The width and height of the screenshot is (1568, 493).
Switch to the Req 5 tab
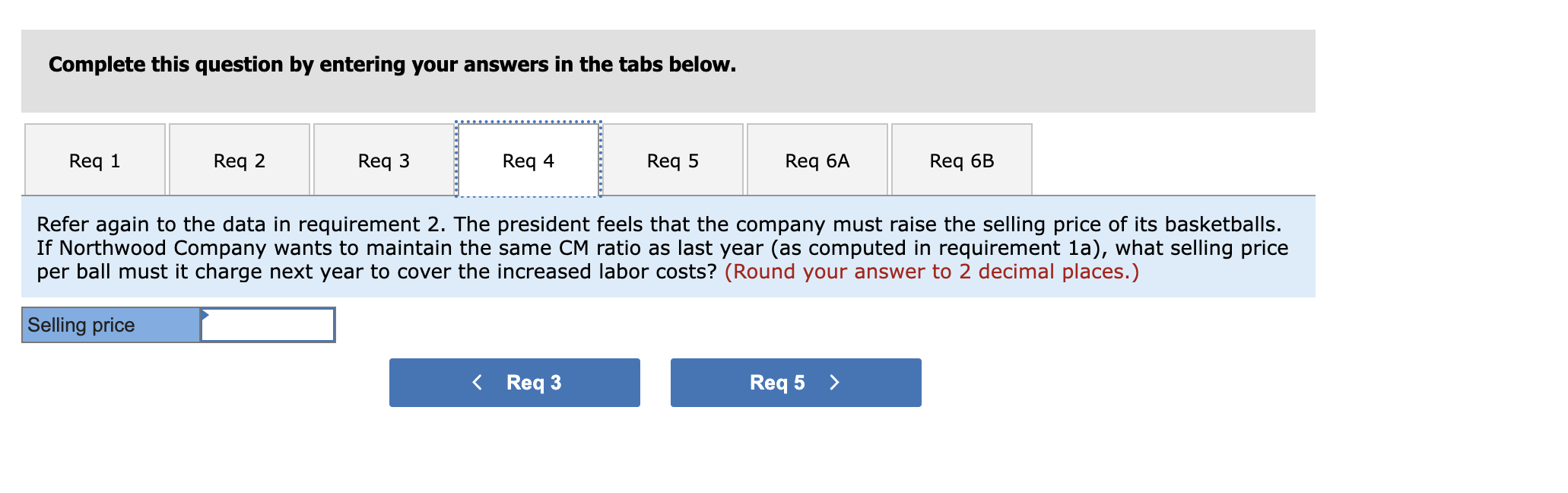pos(672,160)
